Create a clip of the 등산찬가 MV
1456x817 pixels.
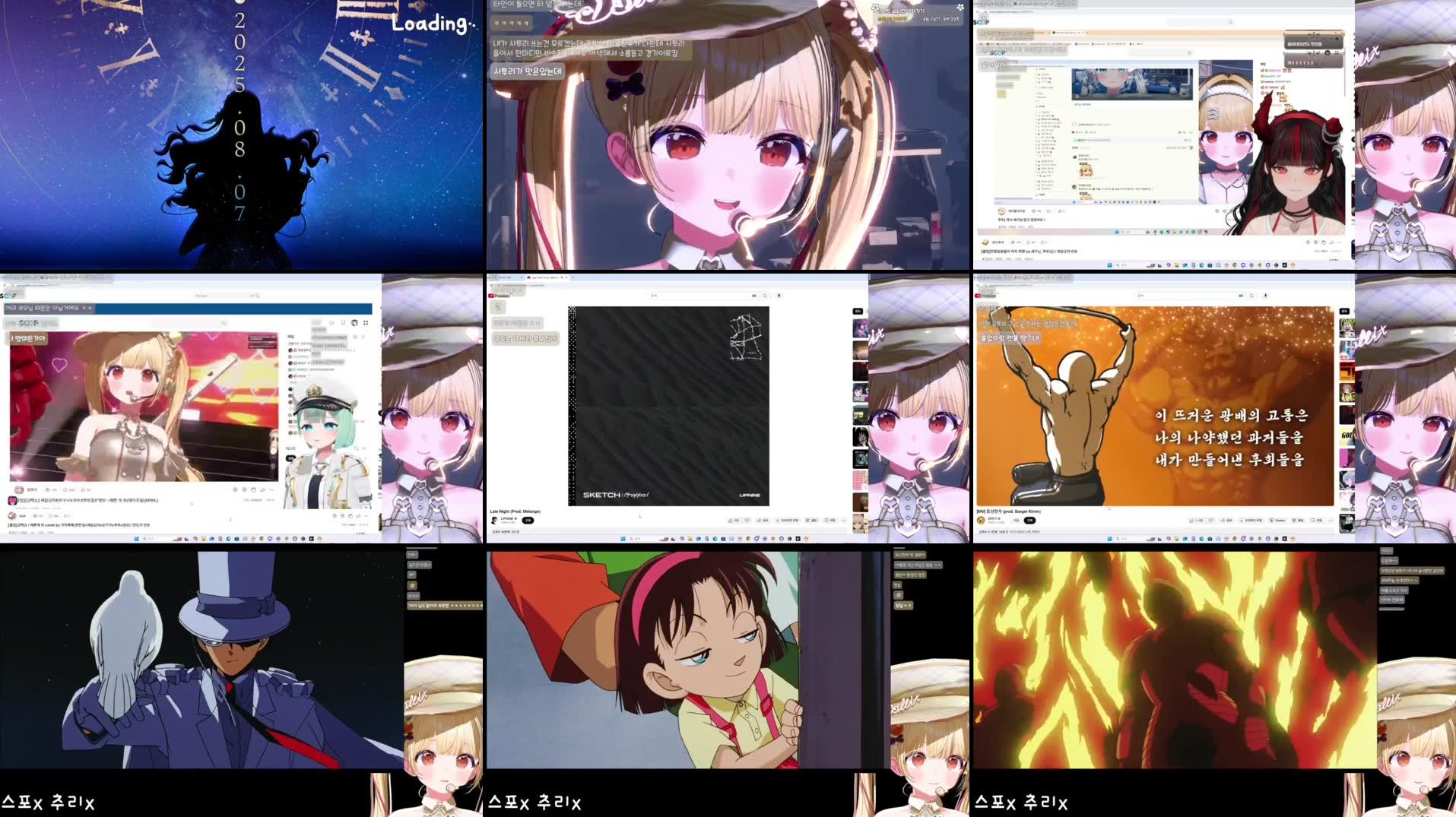1298,521
